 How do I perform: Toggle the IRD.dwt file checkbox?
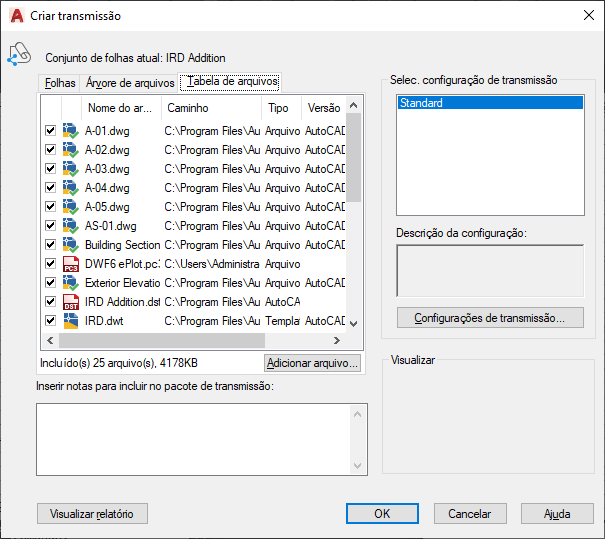[50, 321]
